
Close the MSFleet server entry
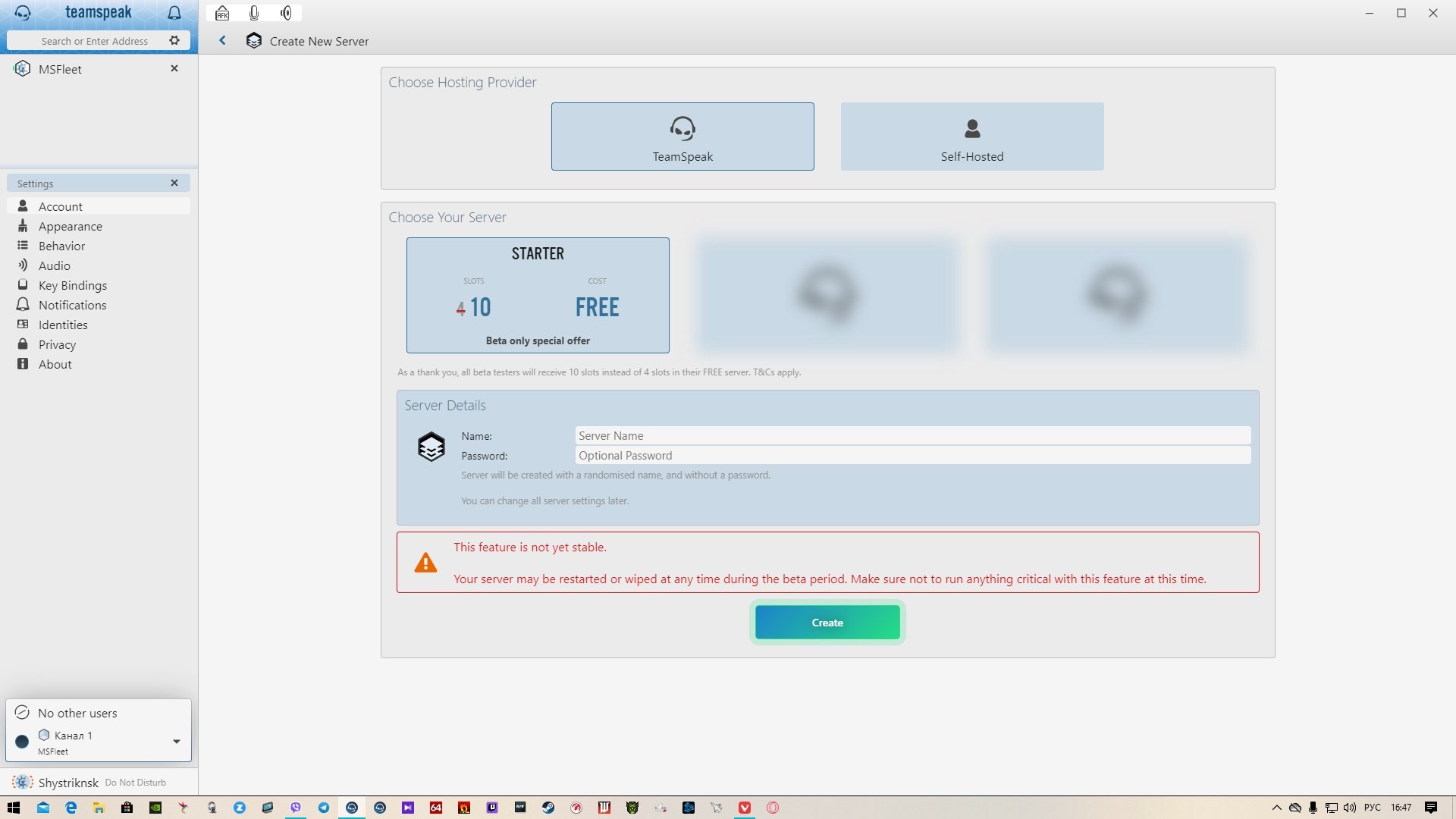point(174,68)
